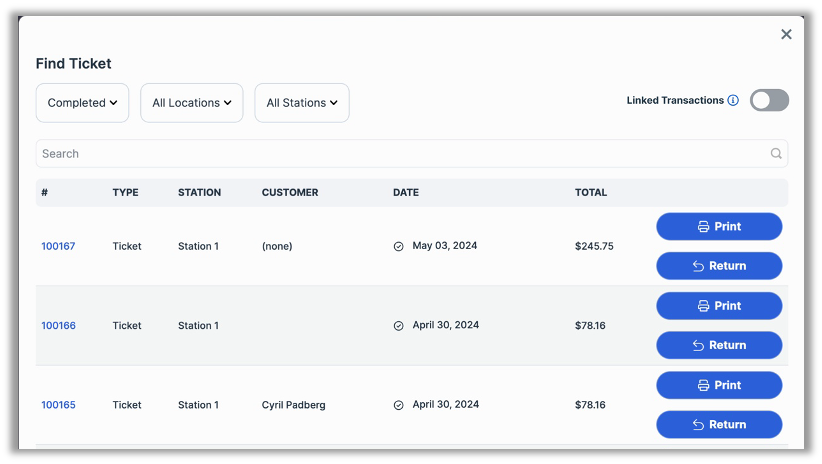Screen dimensions: 822x464
Task: Return ticket 100167
Action: 719,266
